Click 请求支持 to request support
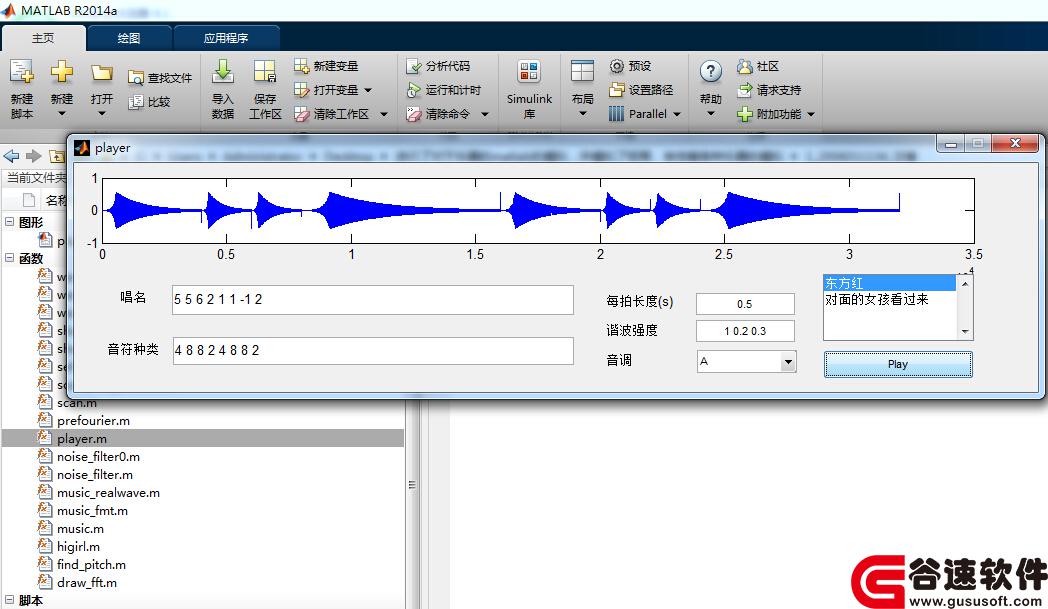Viewport: 1048px width, 609px height. click(769, 90)
